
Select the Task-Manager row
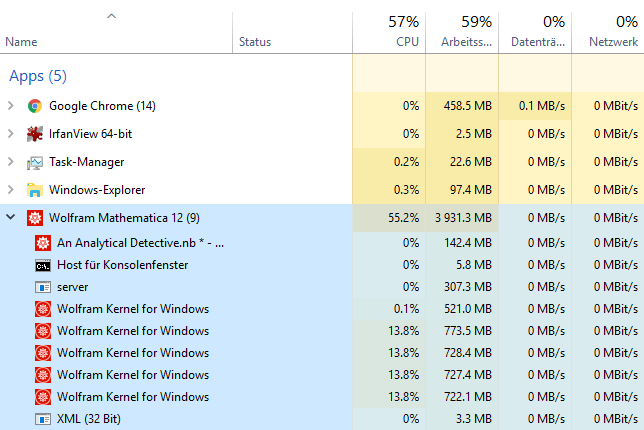click(322, 162)
